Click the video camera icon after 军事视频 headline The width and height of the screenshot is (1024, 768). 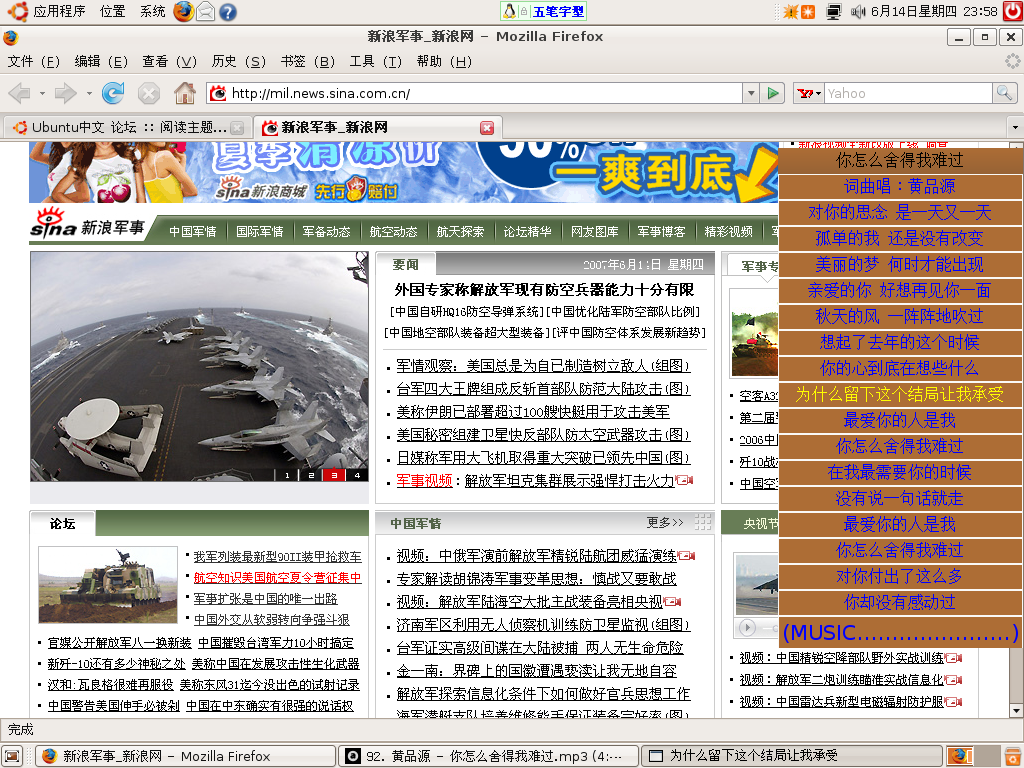coord(684,481)
